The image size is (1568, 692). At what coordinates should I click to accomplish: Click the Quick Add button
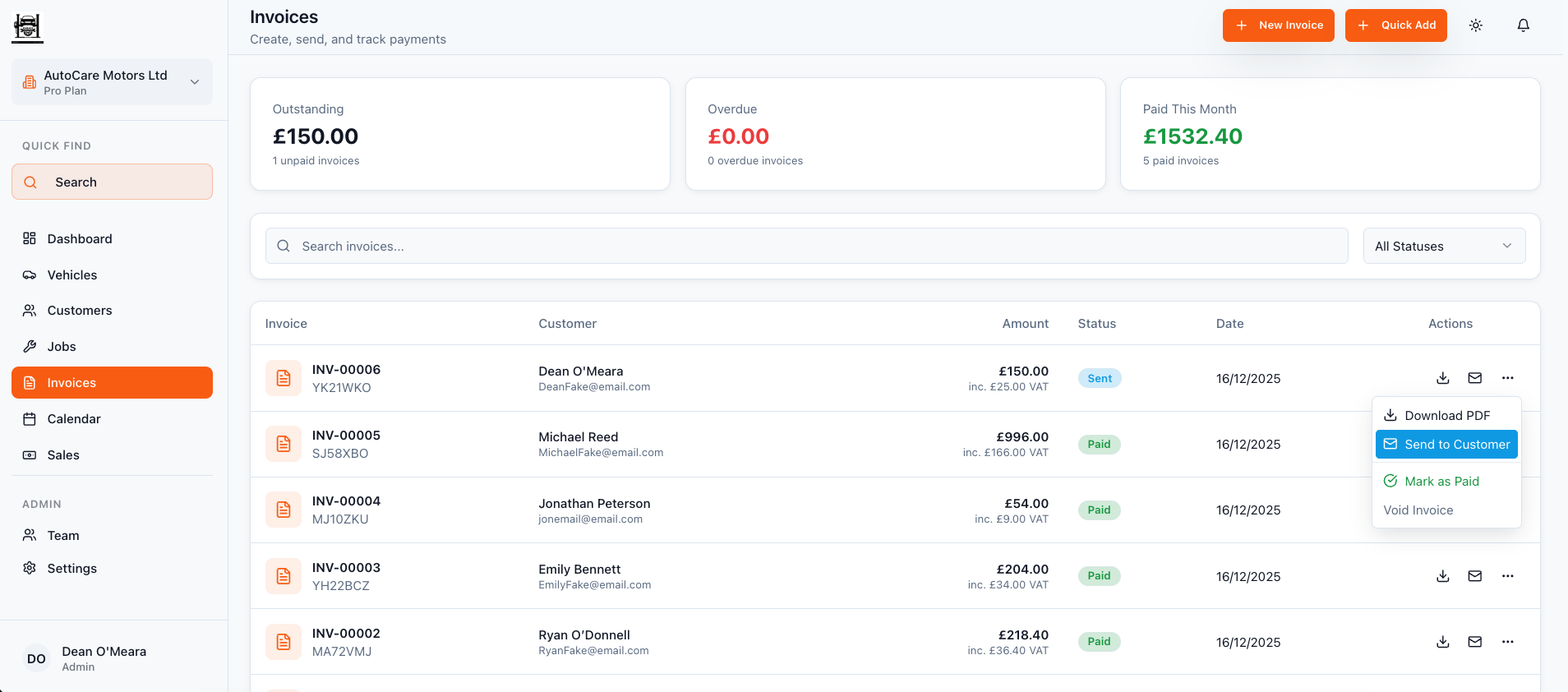(1395, 25)
